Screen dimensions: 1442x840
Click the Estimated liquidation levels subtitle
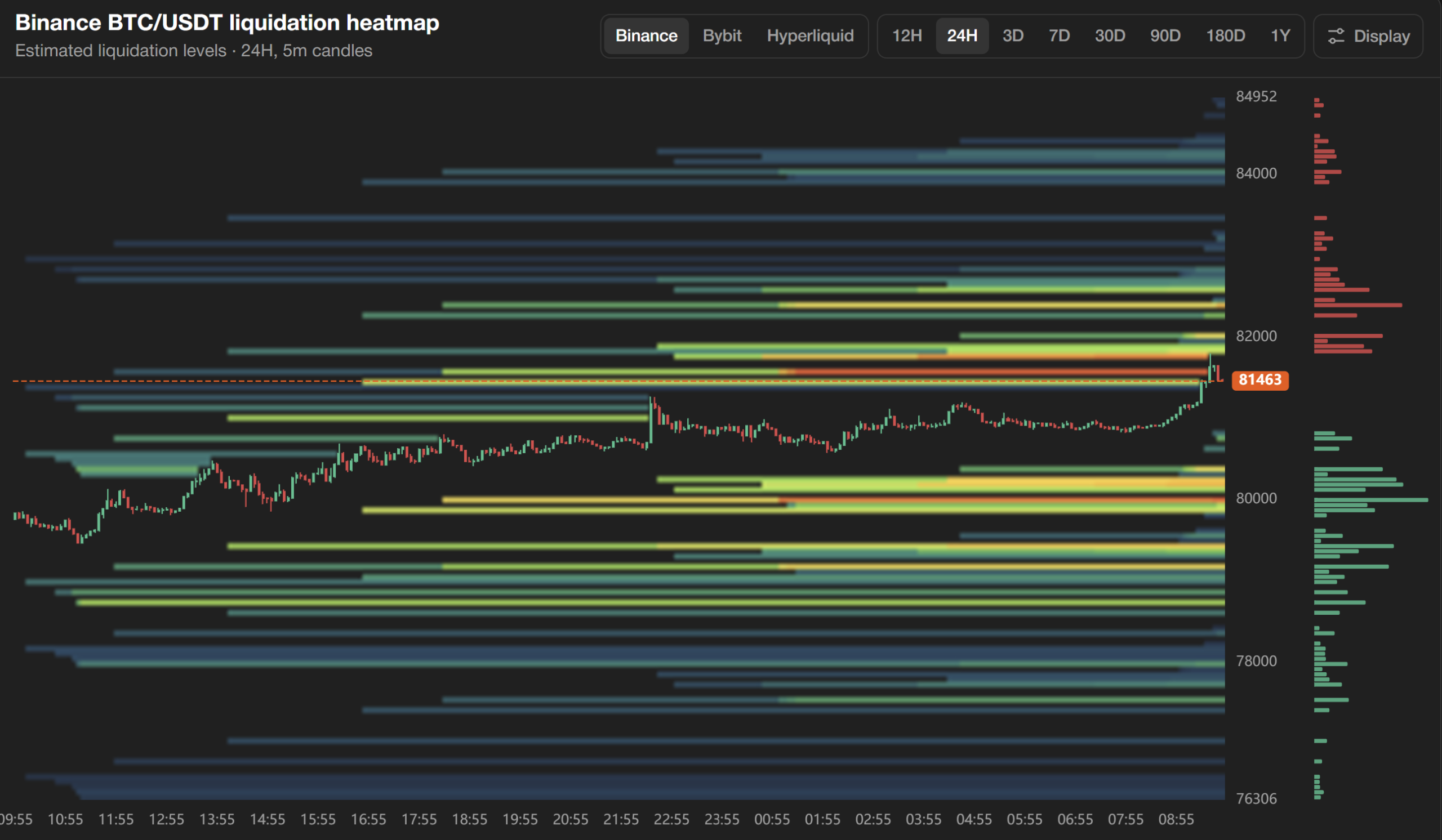point(193,50)
